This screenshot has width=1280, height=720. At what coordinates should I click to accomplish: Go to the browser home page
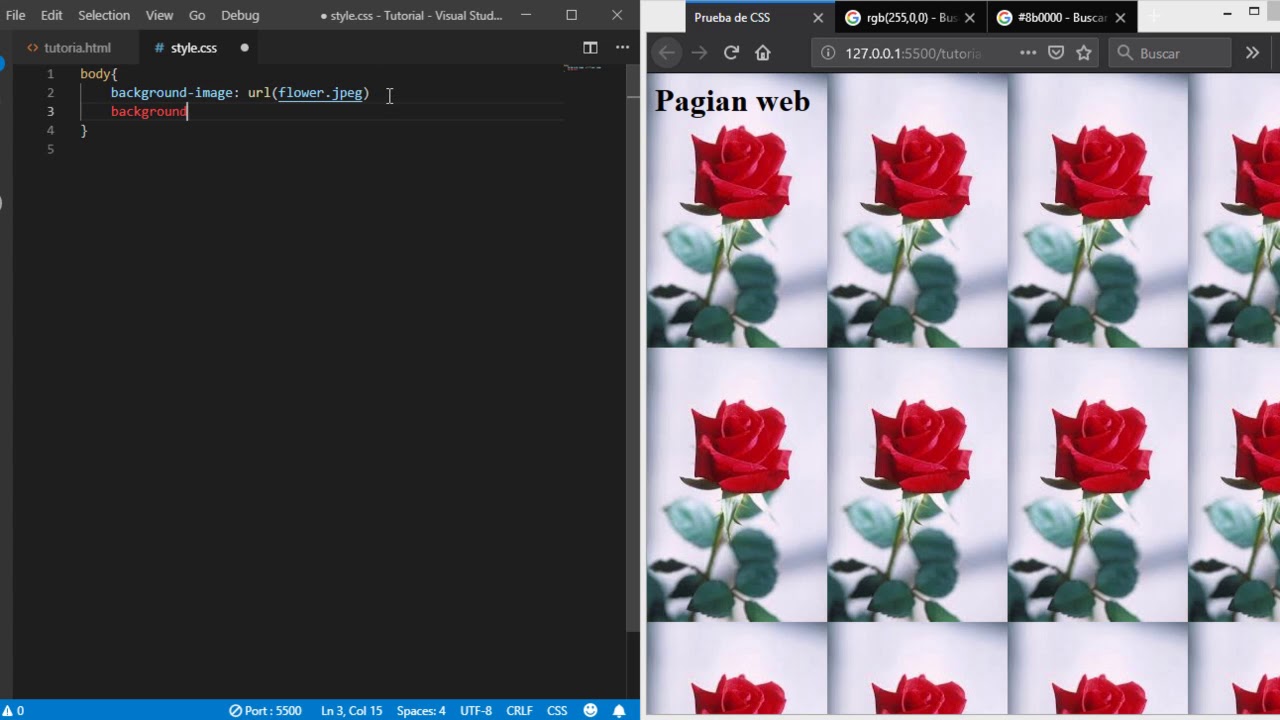[x=763, y=53]
